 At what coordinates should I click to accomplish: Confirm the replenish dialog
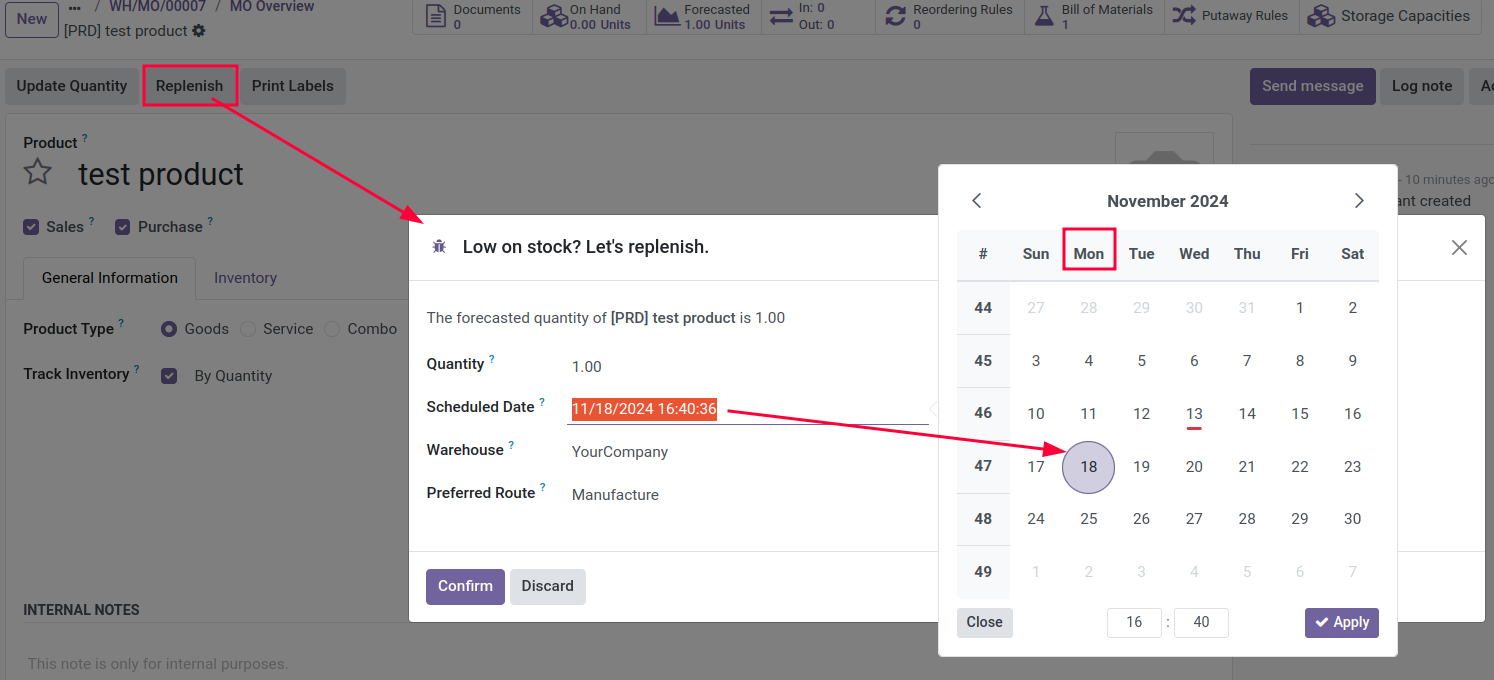465,586
